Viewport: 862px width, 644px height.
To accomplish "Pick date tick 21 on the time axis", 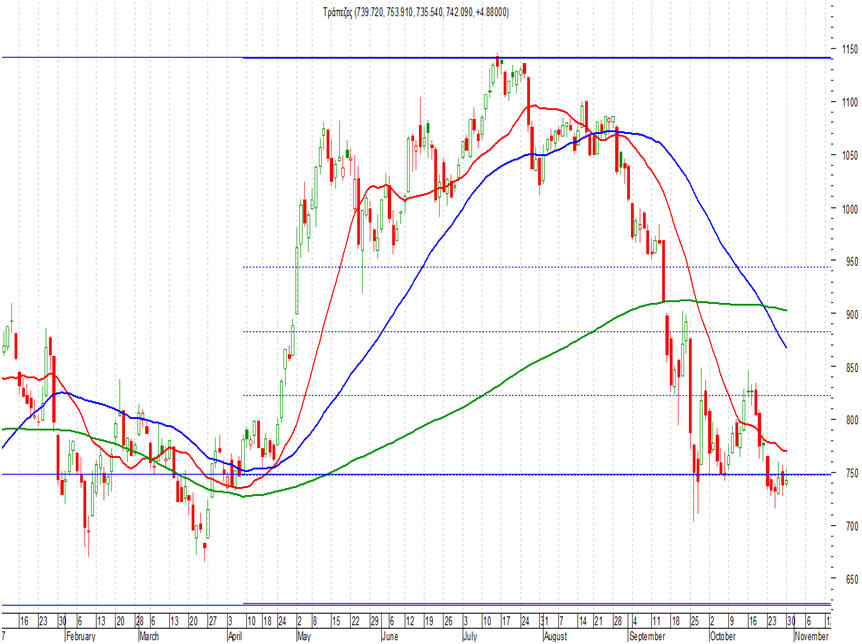I will pos(599,621).
